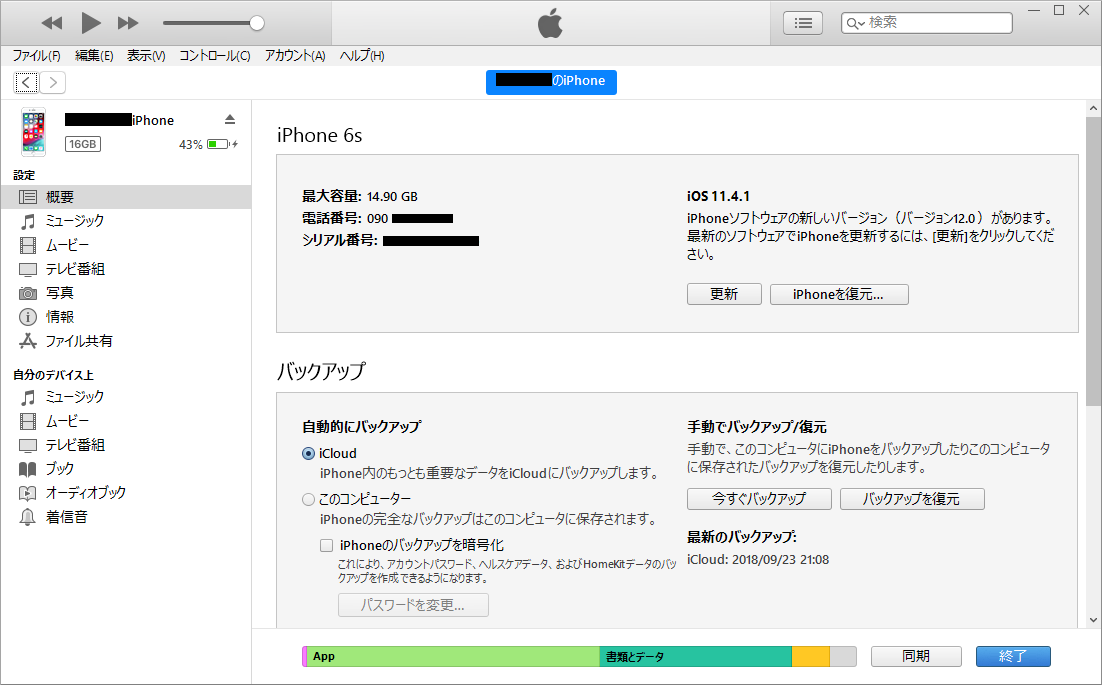Viewport: 1102px width, 685px height.
Task: Click the 今すぐバックアップ button
Action: (x=759, y=499)
